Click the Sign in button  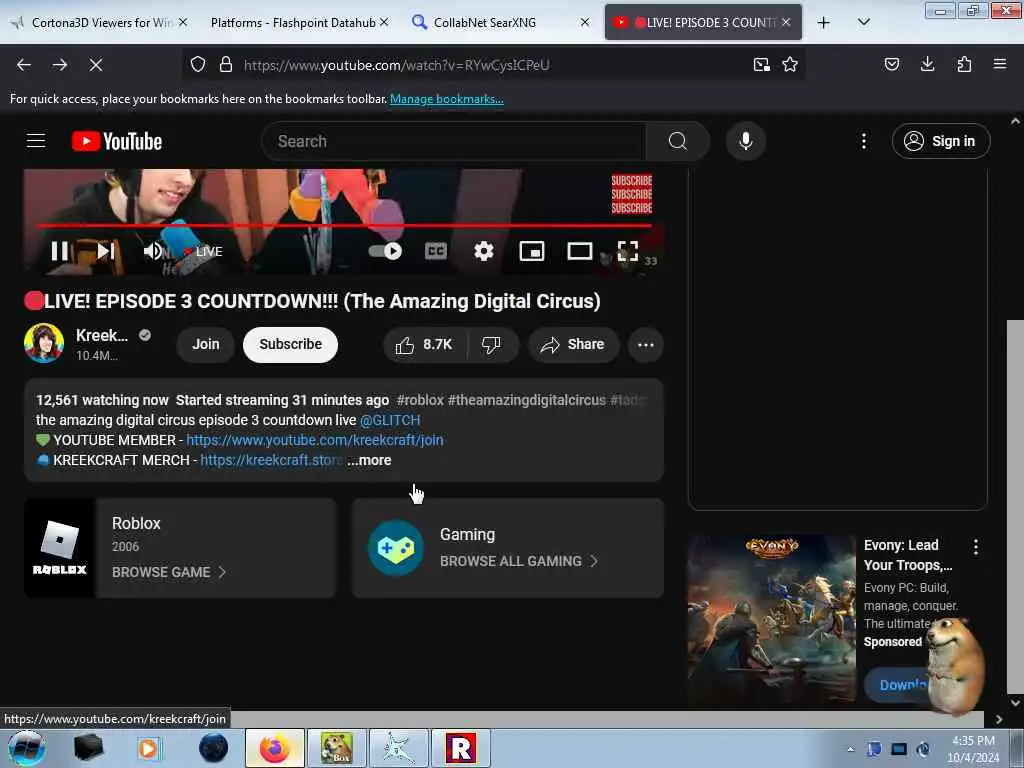point(940,141)
